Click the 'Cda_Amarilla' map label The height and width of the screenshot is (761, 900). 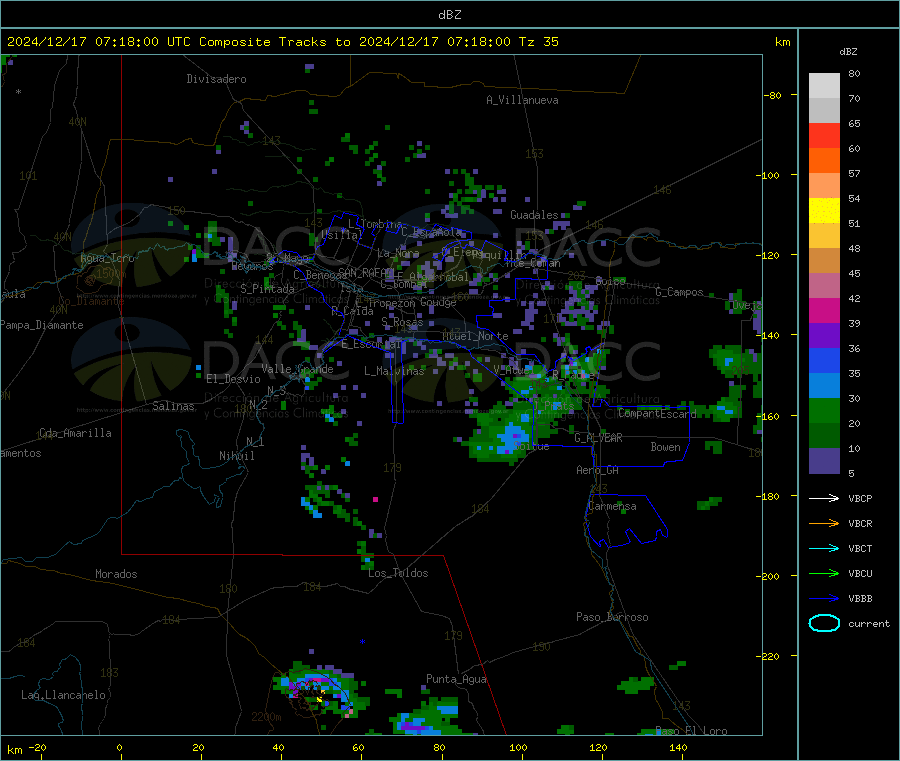click(75, 433)
